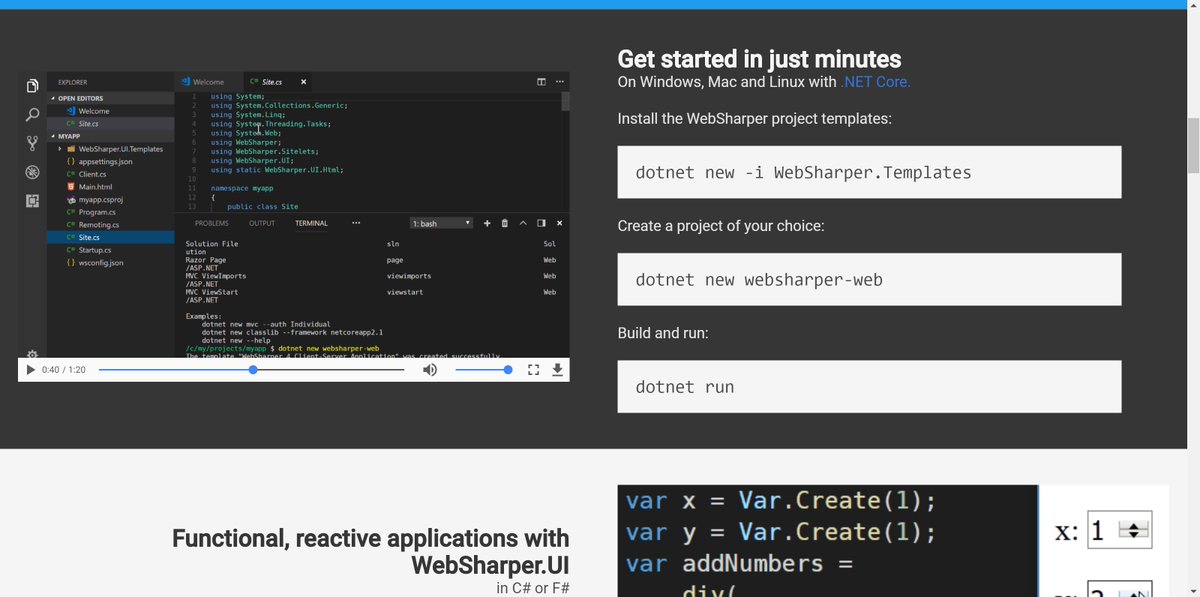The image size is (1200, 597).
Task: Switch to the PROBLEMS panel tab
Action: click(x=211, y=223)
